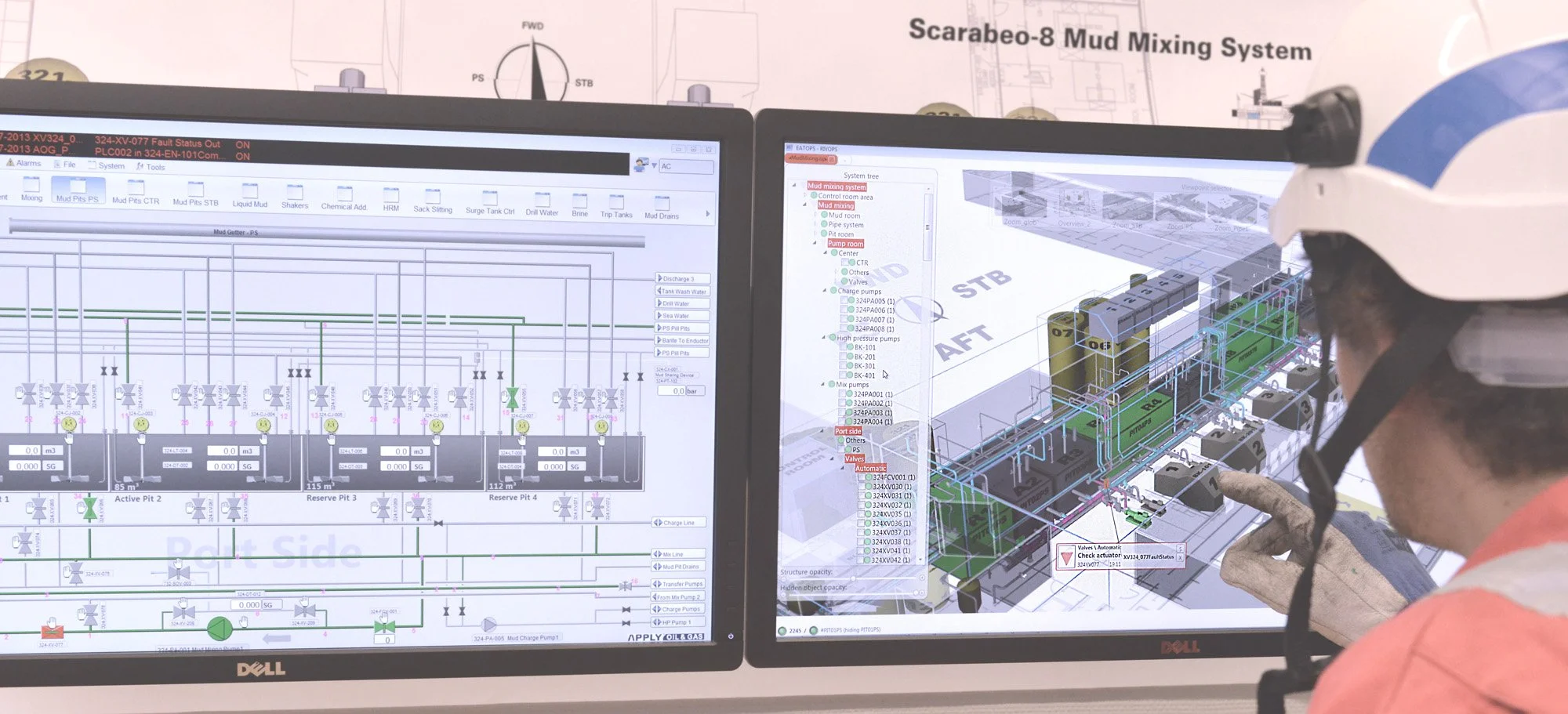Open the Brine screen

[579, 205]
